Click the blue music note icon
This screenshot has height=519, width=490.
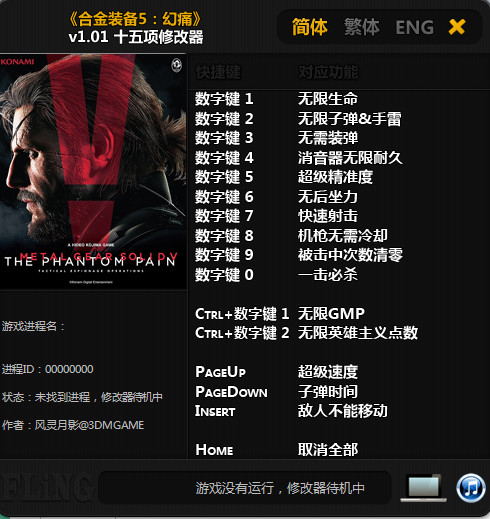(471, 487)
